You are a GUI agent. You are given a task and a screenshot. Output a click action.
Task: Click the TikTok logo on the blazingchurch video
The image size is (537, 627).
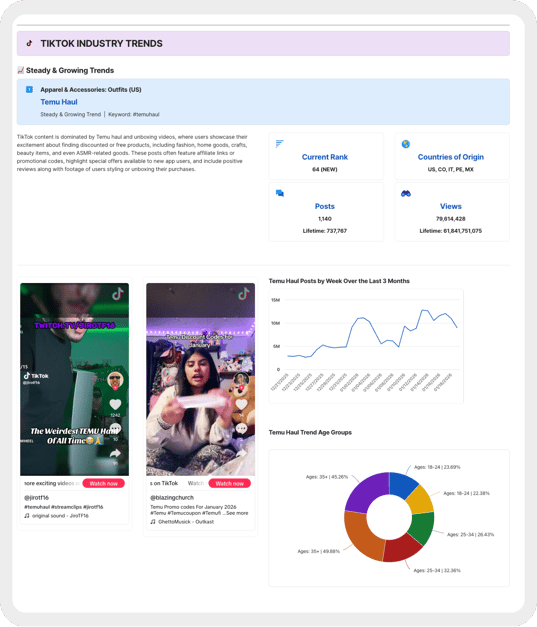[244, 294]
